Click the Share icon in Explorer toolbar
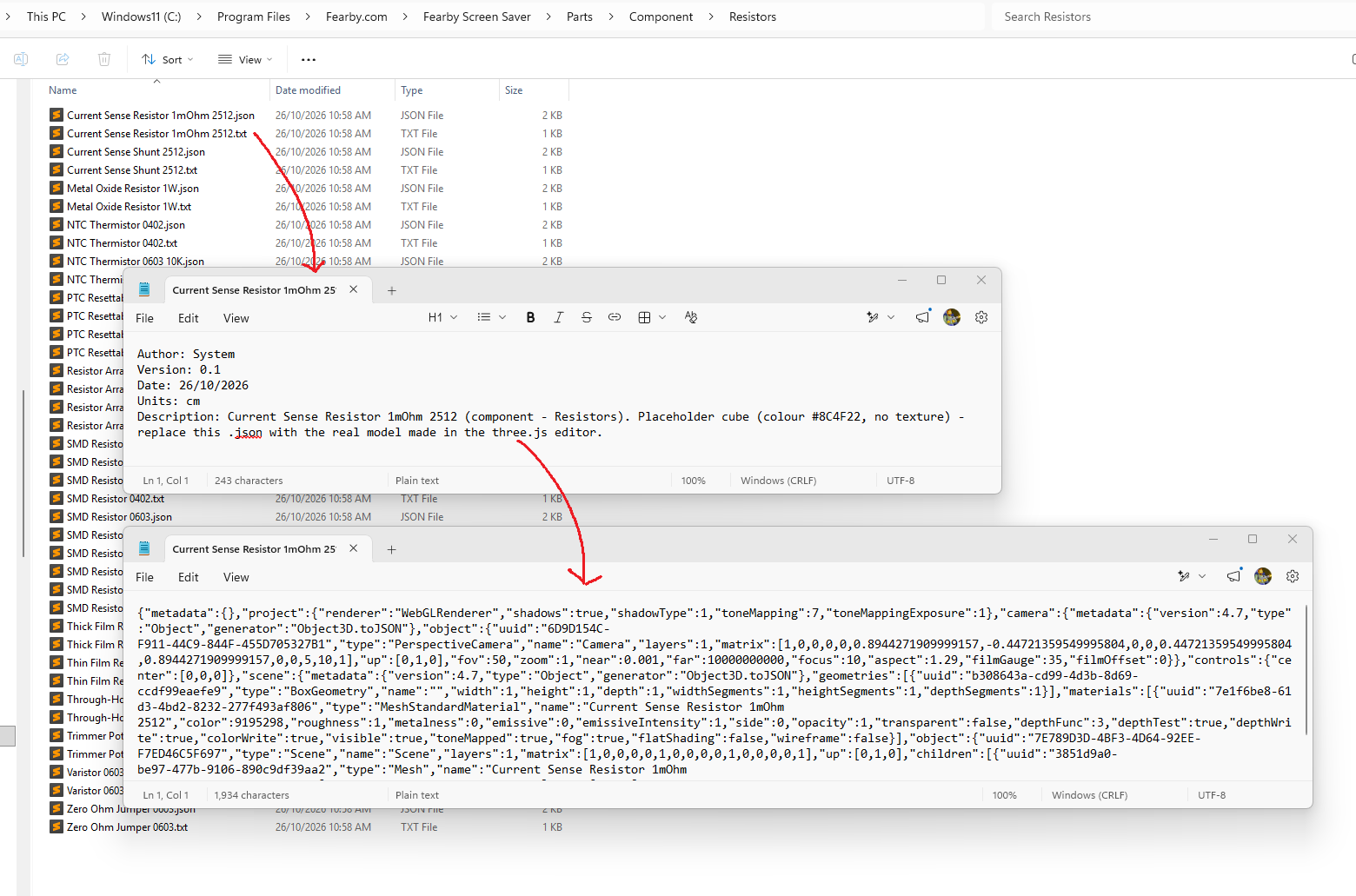Image resolution: width=1356 pixels, height=896 pixels. coord(63,59)
